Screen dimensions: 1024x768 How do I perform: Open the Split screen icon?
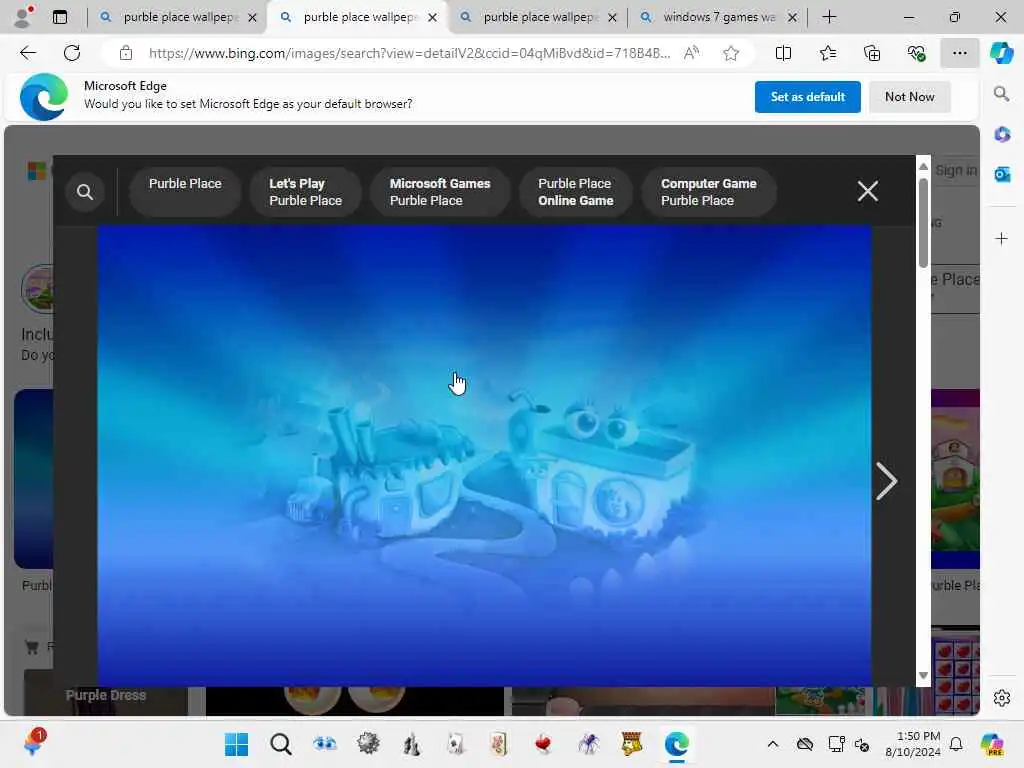click(x=783, y=54)
